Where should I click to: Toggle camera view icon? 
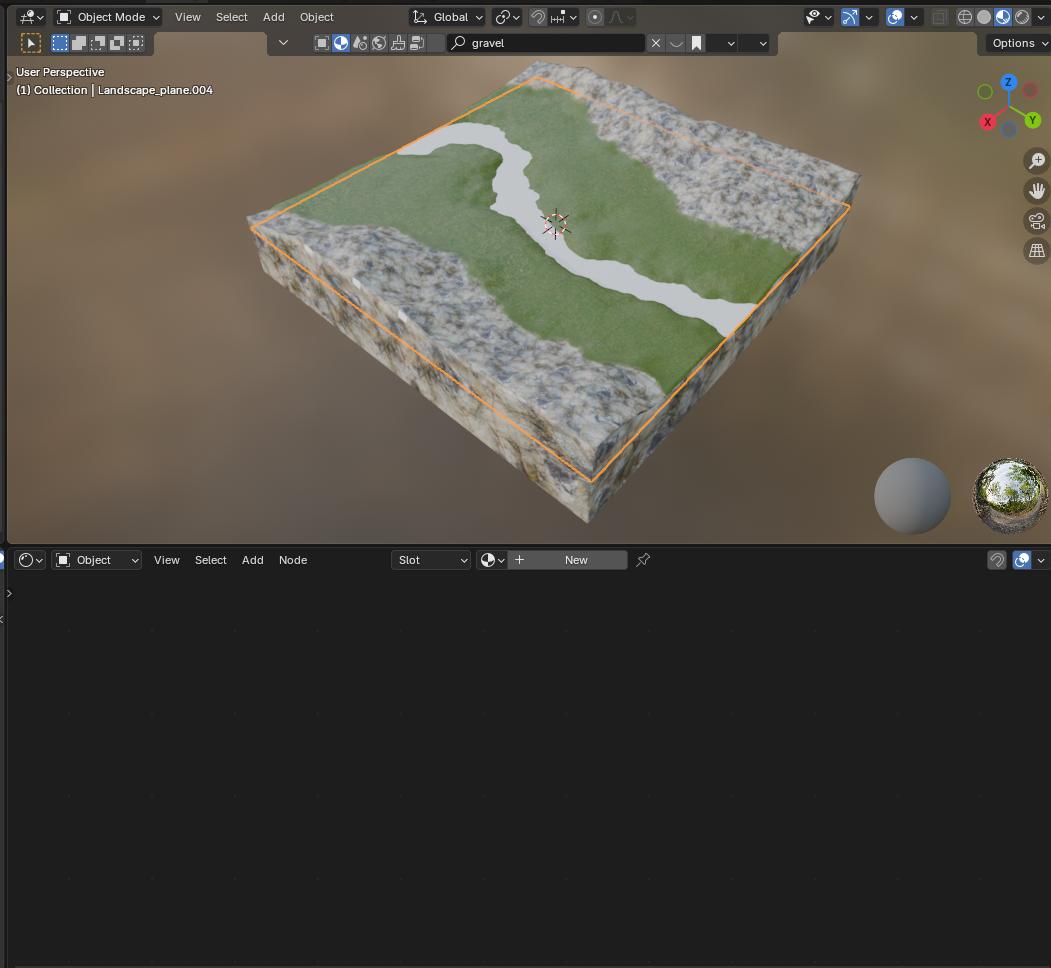1036,221
